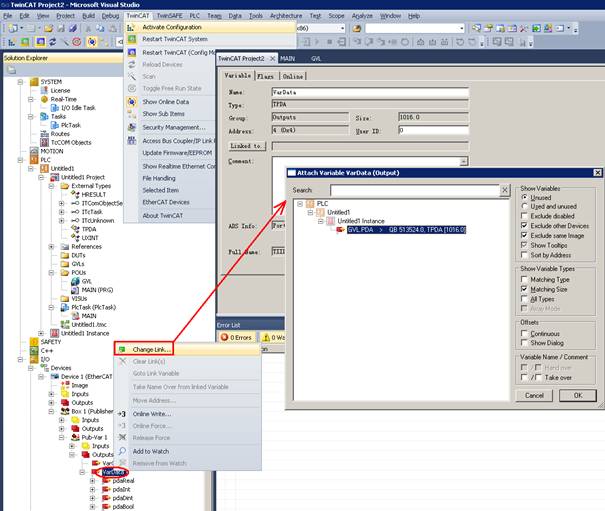Collapse the PLC node in variable dialog
Viewport: 605px width, 511px height.
click(301, 203)
